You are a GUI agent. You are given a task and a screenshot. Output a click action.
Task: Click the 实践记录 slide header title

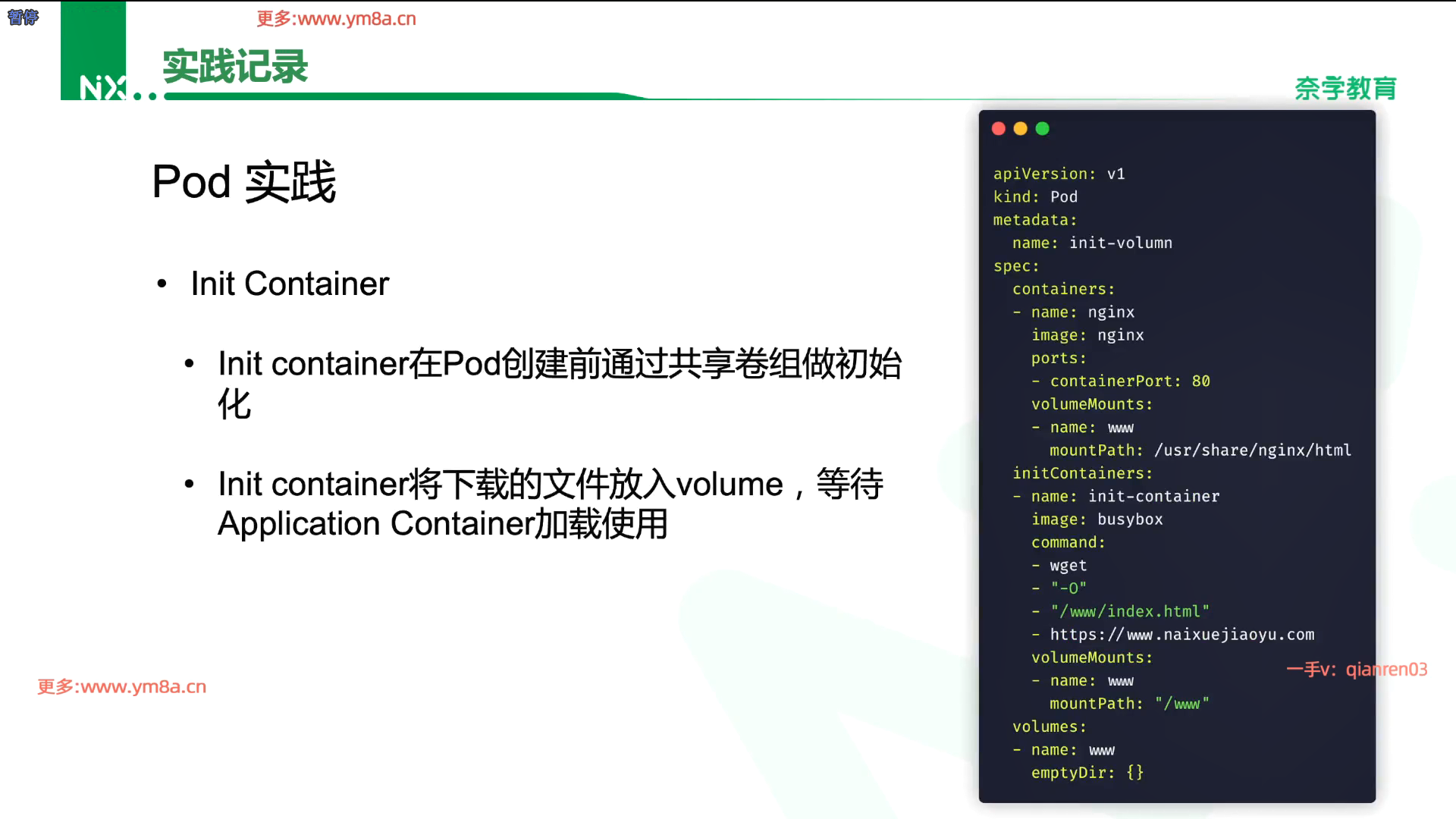click(x=235, y=67)
